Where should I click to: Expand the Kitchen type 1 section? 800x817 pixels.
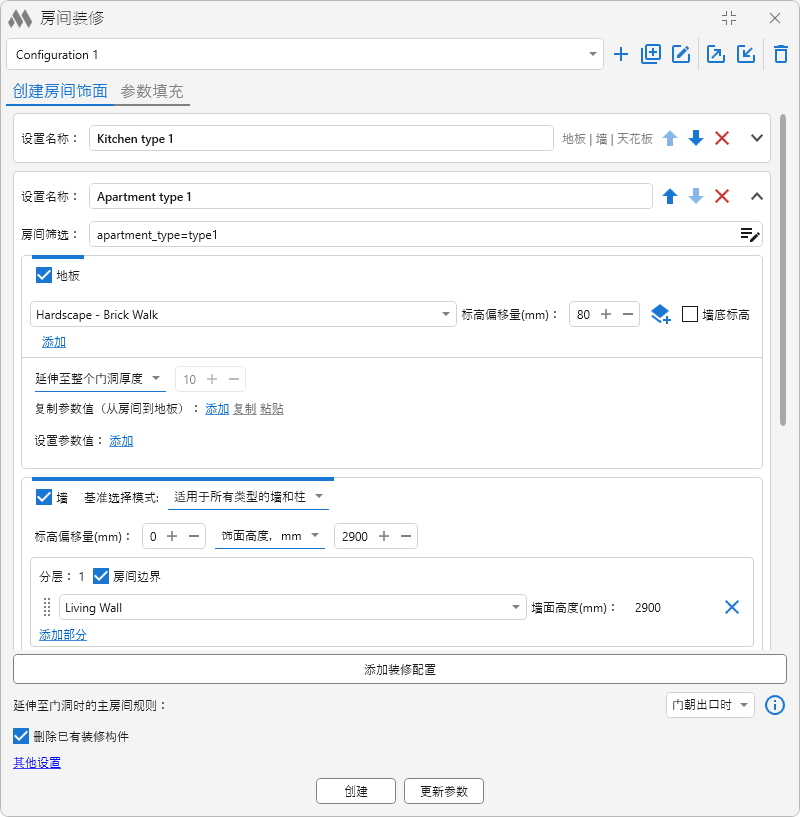point(757,138)
